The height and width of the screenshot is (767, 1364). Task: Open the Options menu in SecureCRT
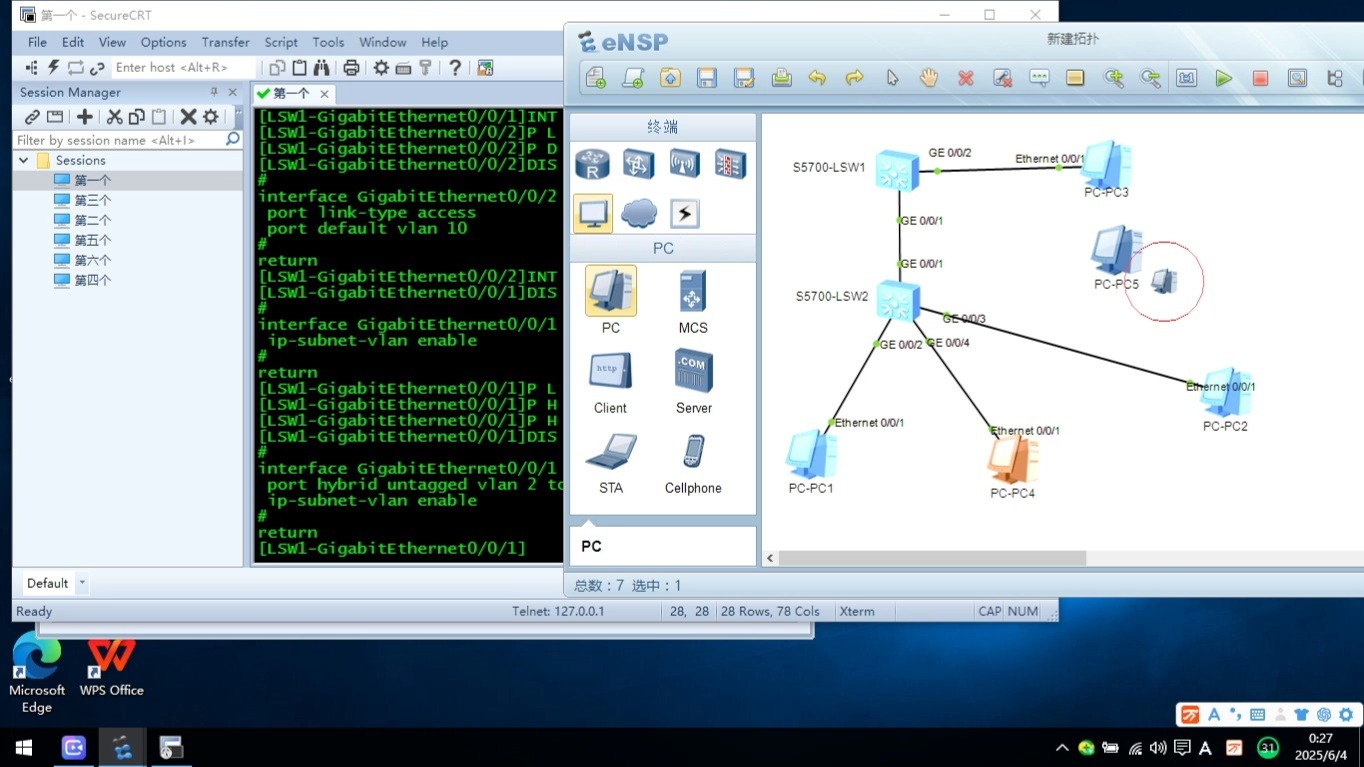163,42
